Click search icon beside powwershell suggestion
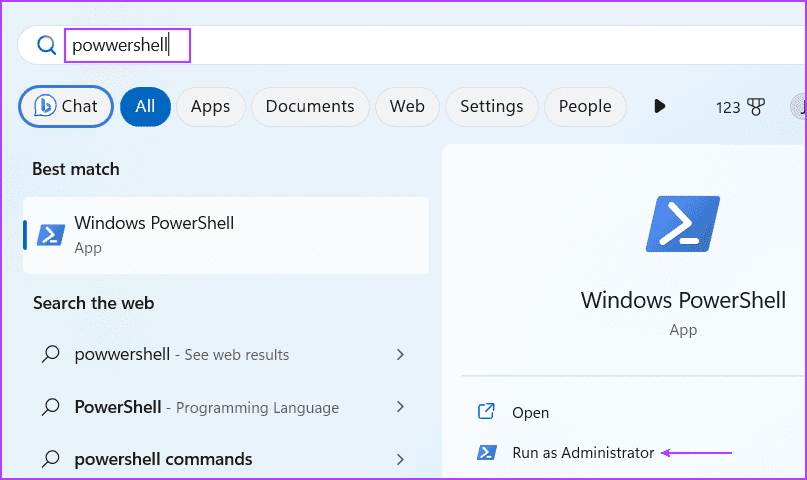Viewport: 807px width, 480px height. pos(50,354)
